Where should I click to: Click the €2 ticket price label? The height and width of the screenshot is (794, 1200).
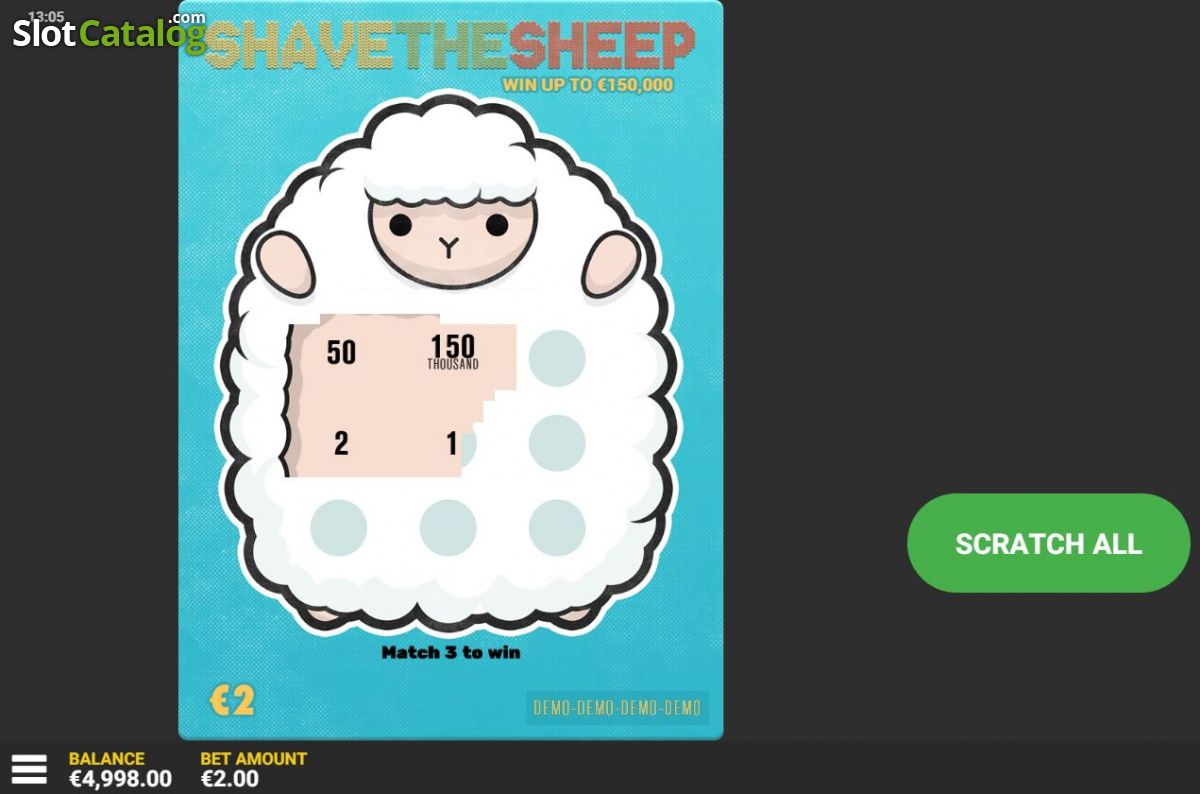[x=232, y=701]
